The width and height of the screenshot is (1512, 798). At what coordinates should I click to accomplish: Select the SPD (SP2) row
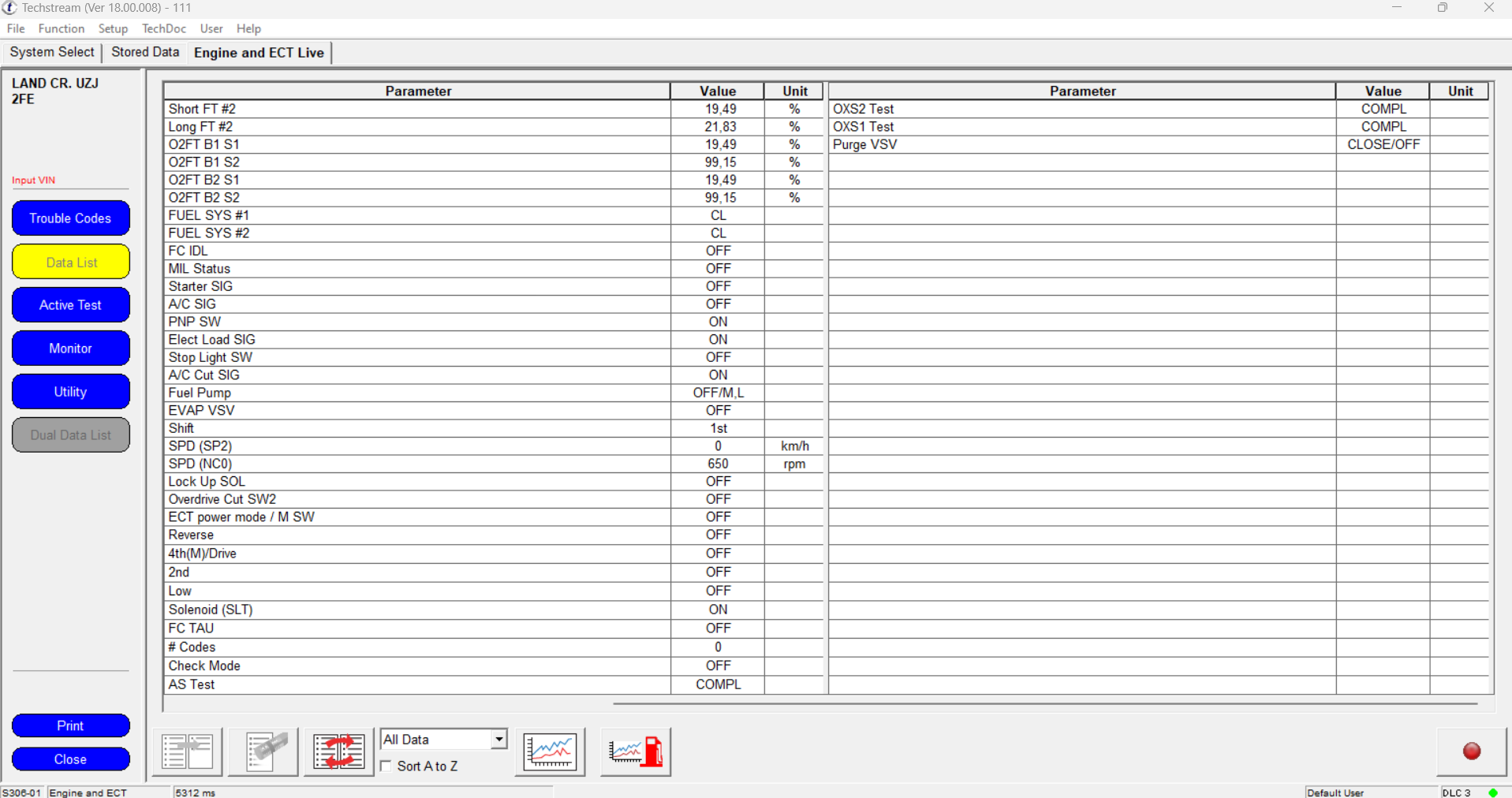coord(493,446)
